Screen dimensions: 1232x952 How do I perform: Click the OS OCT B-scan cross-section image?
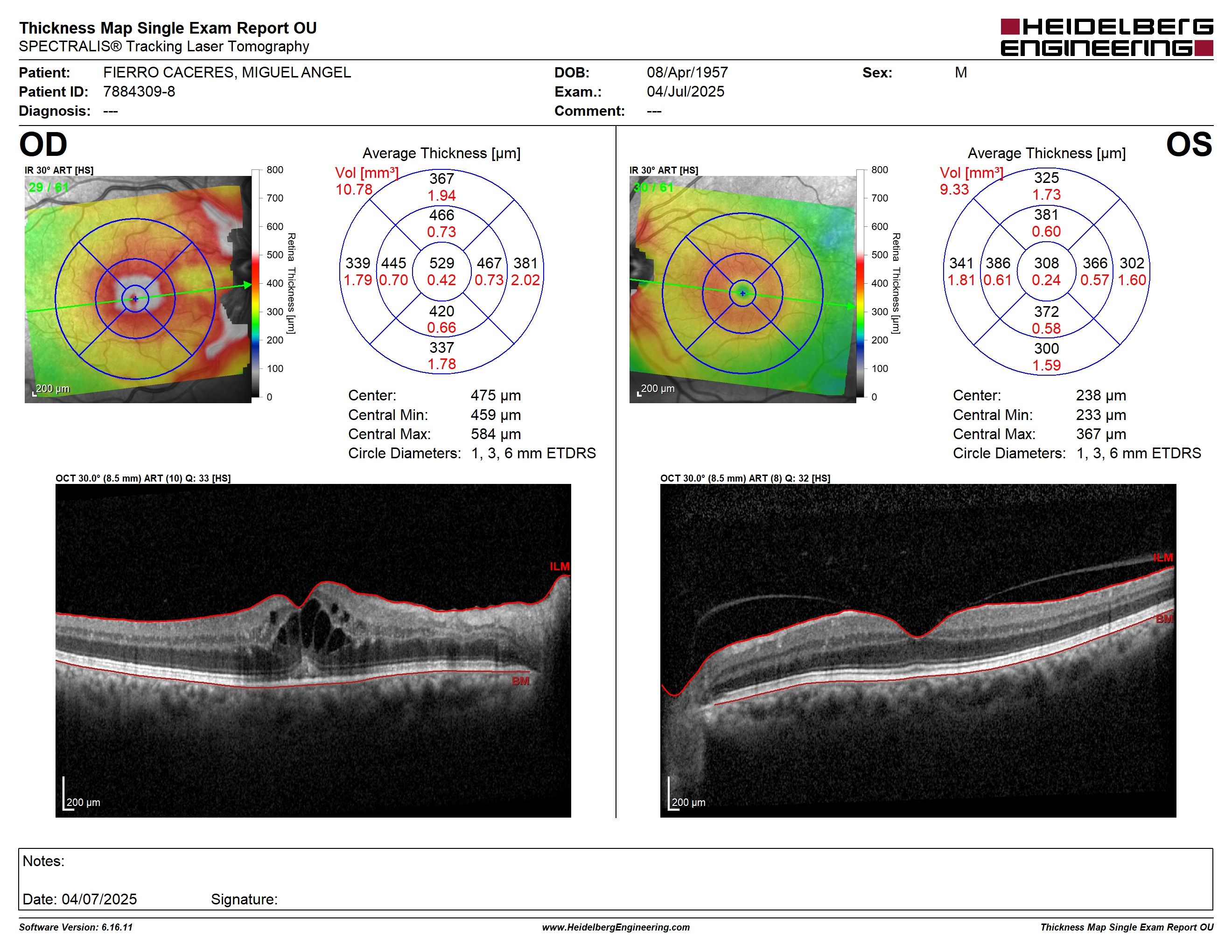click(x=918, y=651)
